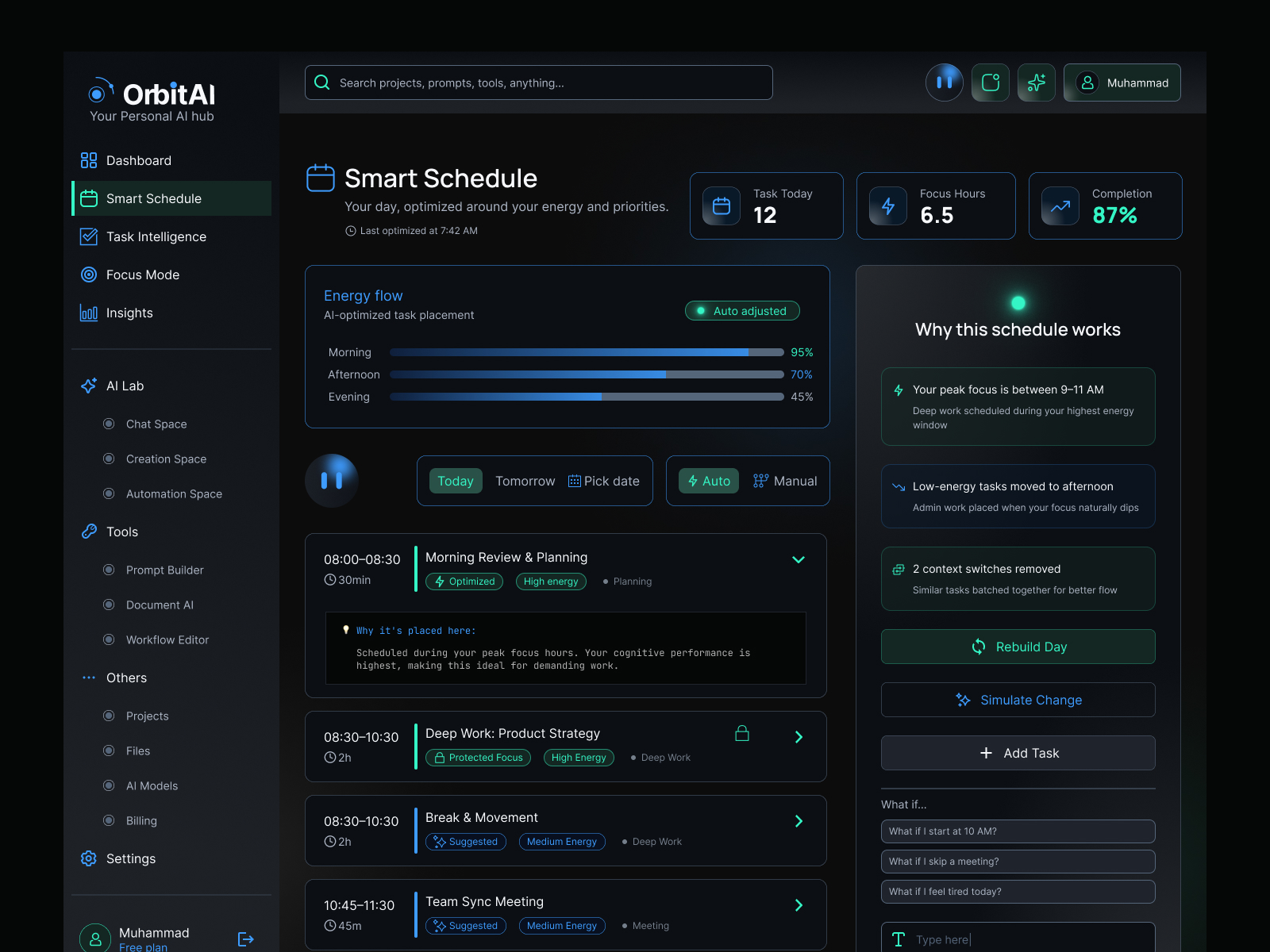Click the Insights bar-chart icon
The image size is (1270, 952).
click(89, 313)
